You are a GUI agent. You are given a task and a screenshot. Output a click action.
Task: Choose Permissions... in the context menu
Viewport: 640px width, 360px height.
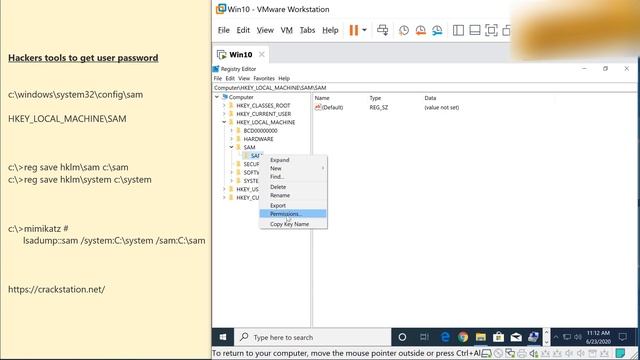pyautogui.click(x=293, y=214)
